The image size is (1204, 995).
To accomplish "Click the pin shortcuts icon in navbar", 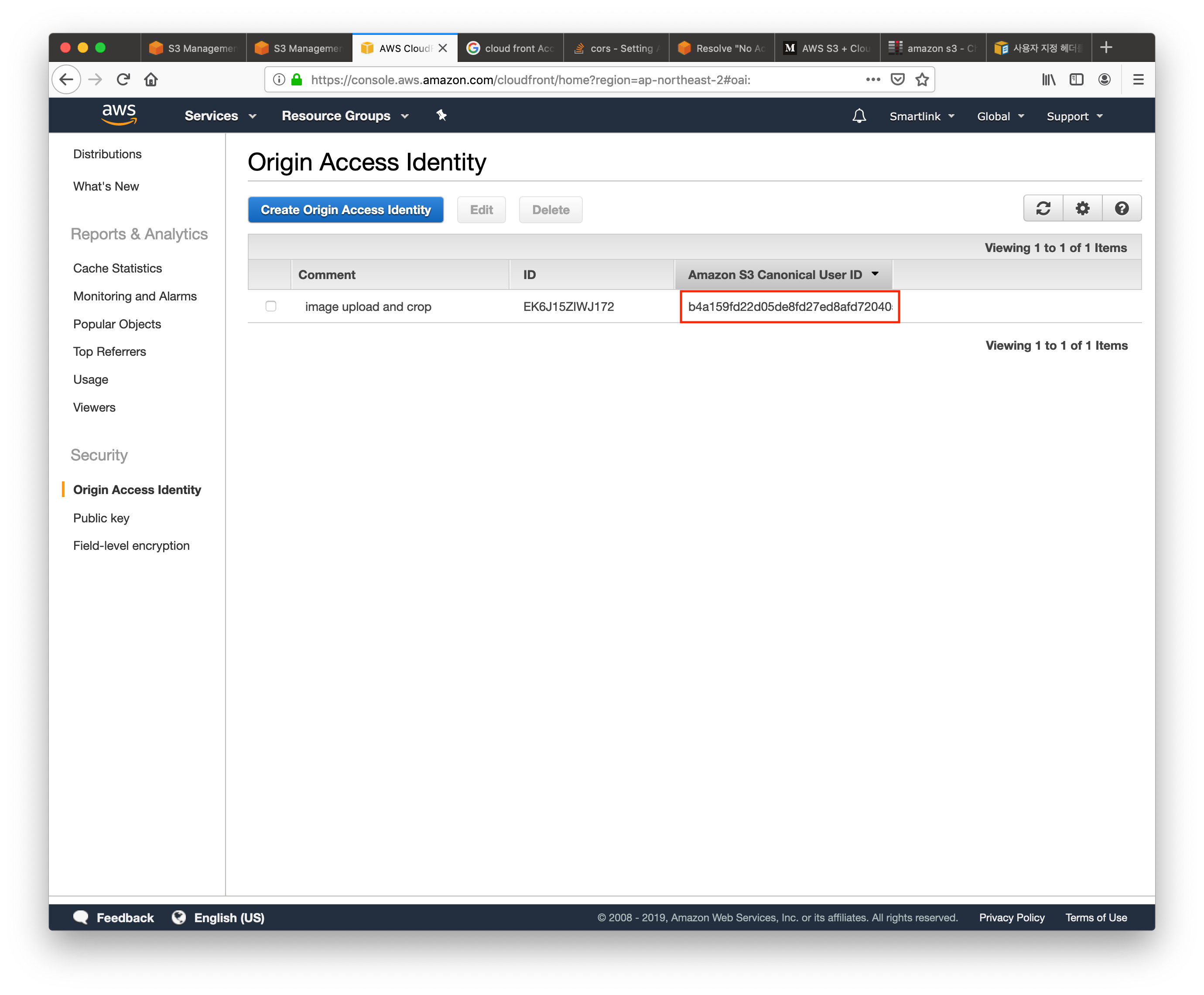I will [x=441, y=116].
